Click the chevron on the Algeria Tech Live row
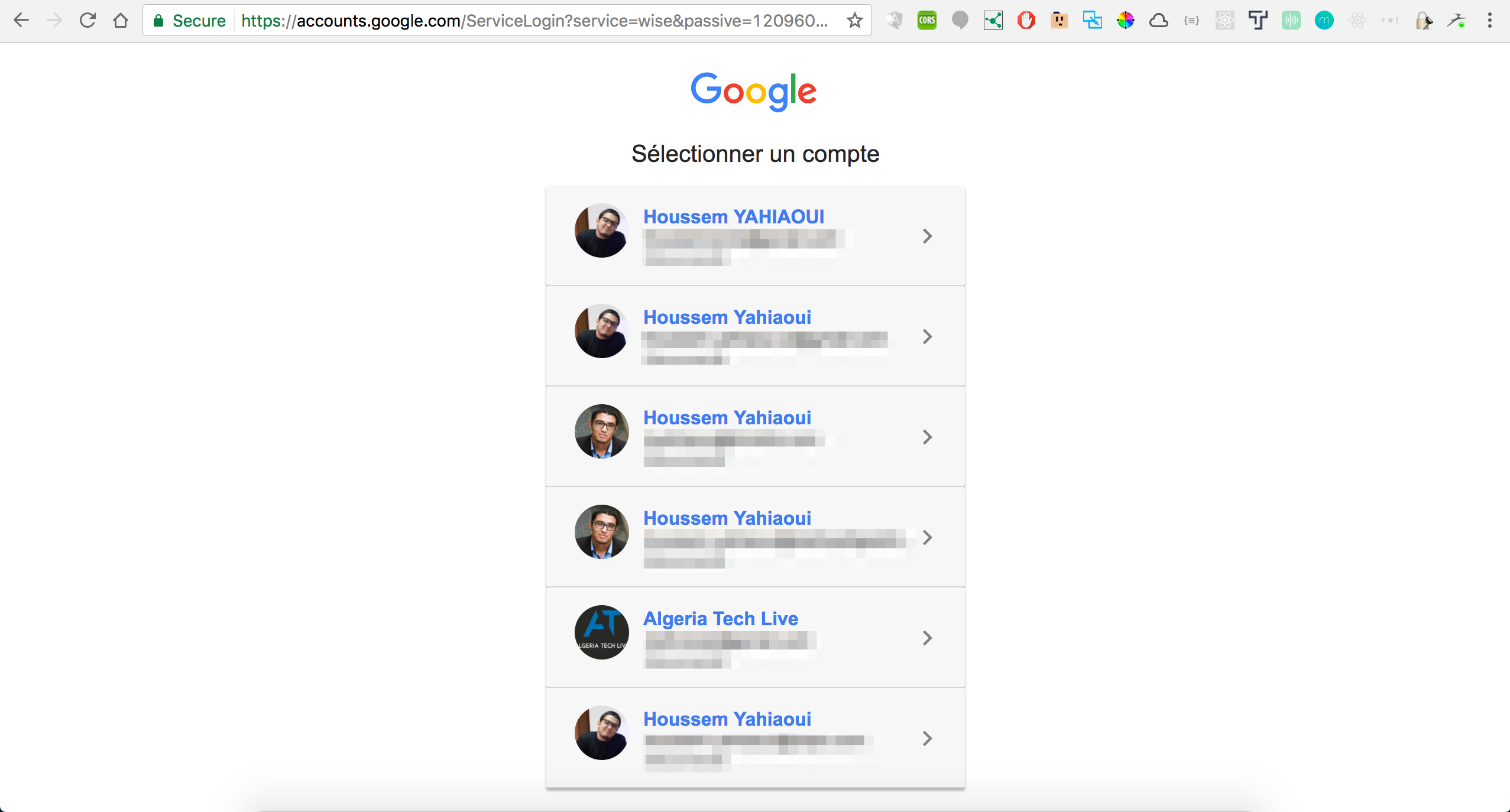Viewport: 1510px width, 812px height. pyautogui.click(x=927, y=638)
